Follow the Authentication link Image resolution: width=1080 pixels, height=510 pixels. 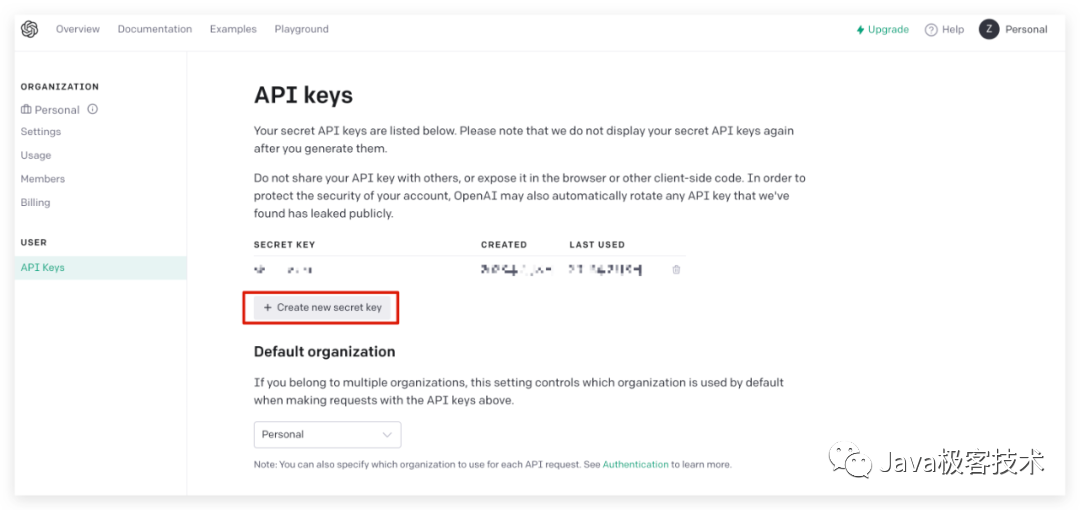pos(635,464)
